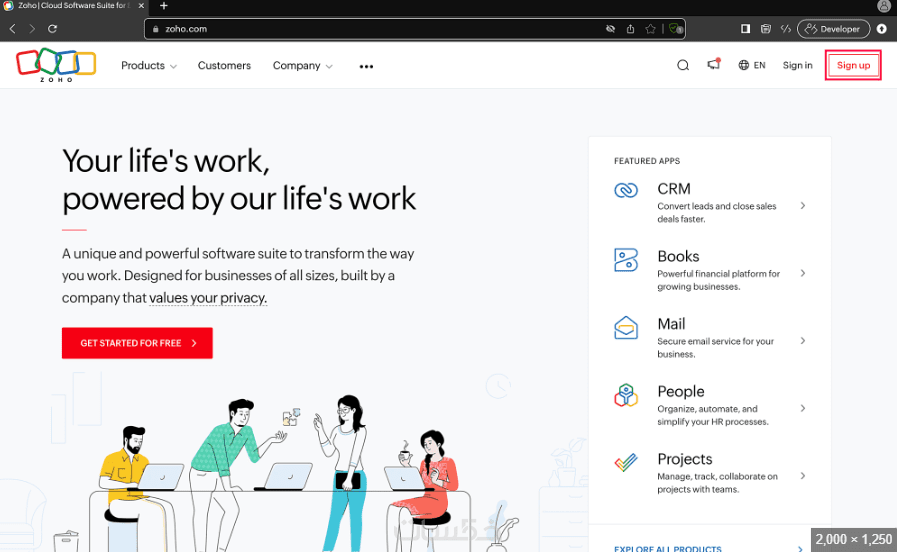The width and height of the screenshot is (897, 552).
Task: Click the Zoho logo in header
Action: point(56,65)
